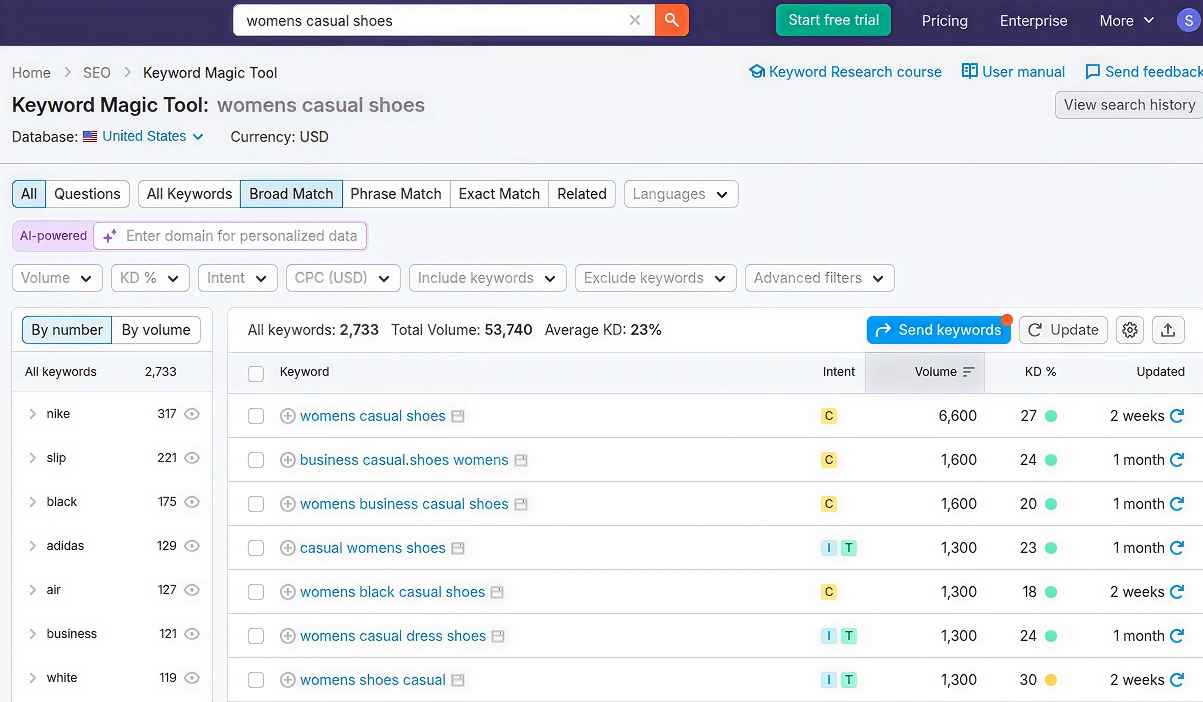1203x702 pixels.
Task: Open the User manual link
Action: click(x=1014, y=72)
